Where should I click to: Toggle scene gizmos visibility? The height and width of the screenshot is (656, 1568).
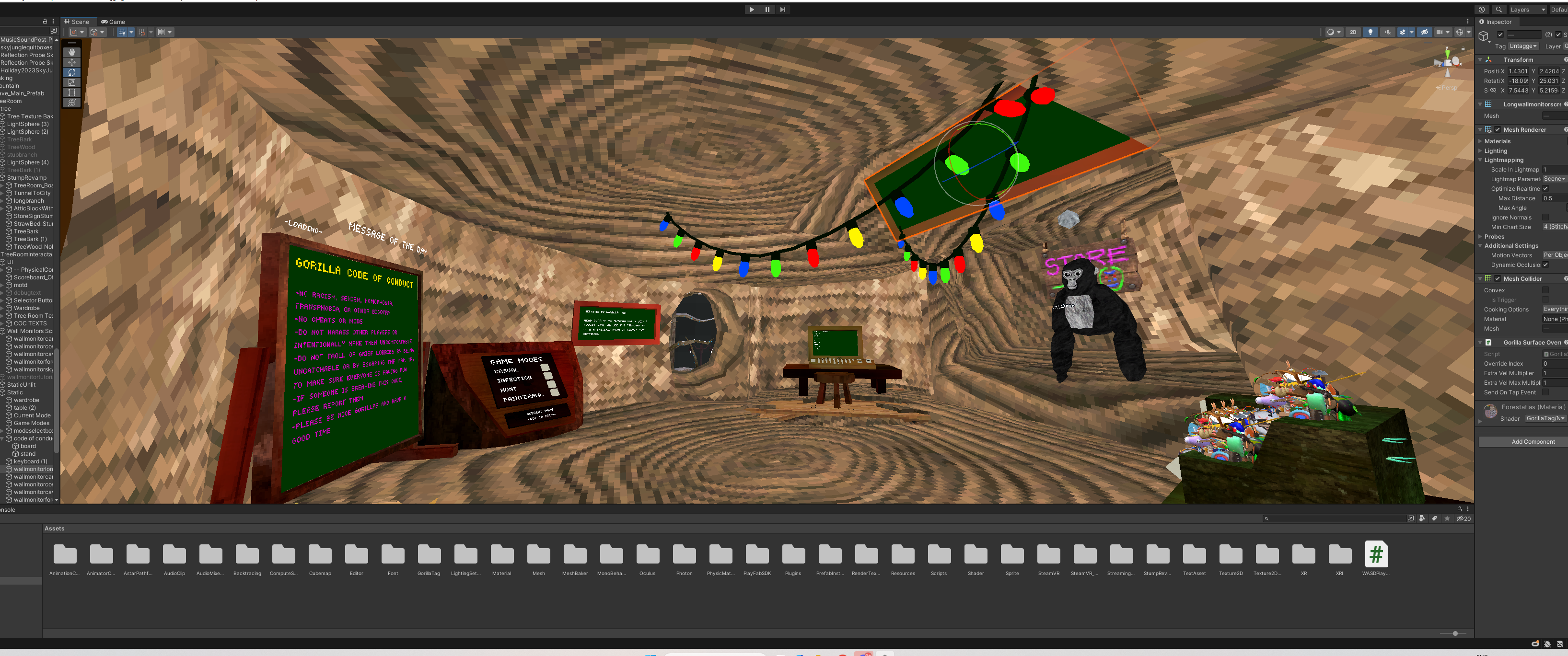(1459, 32)
